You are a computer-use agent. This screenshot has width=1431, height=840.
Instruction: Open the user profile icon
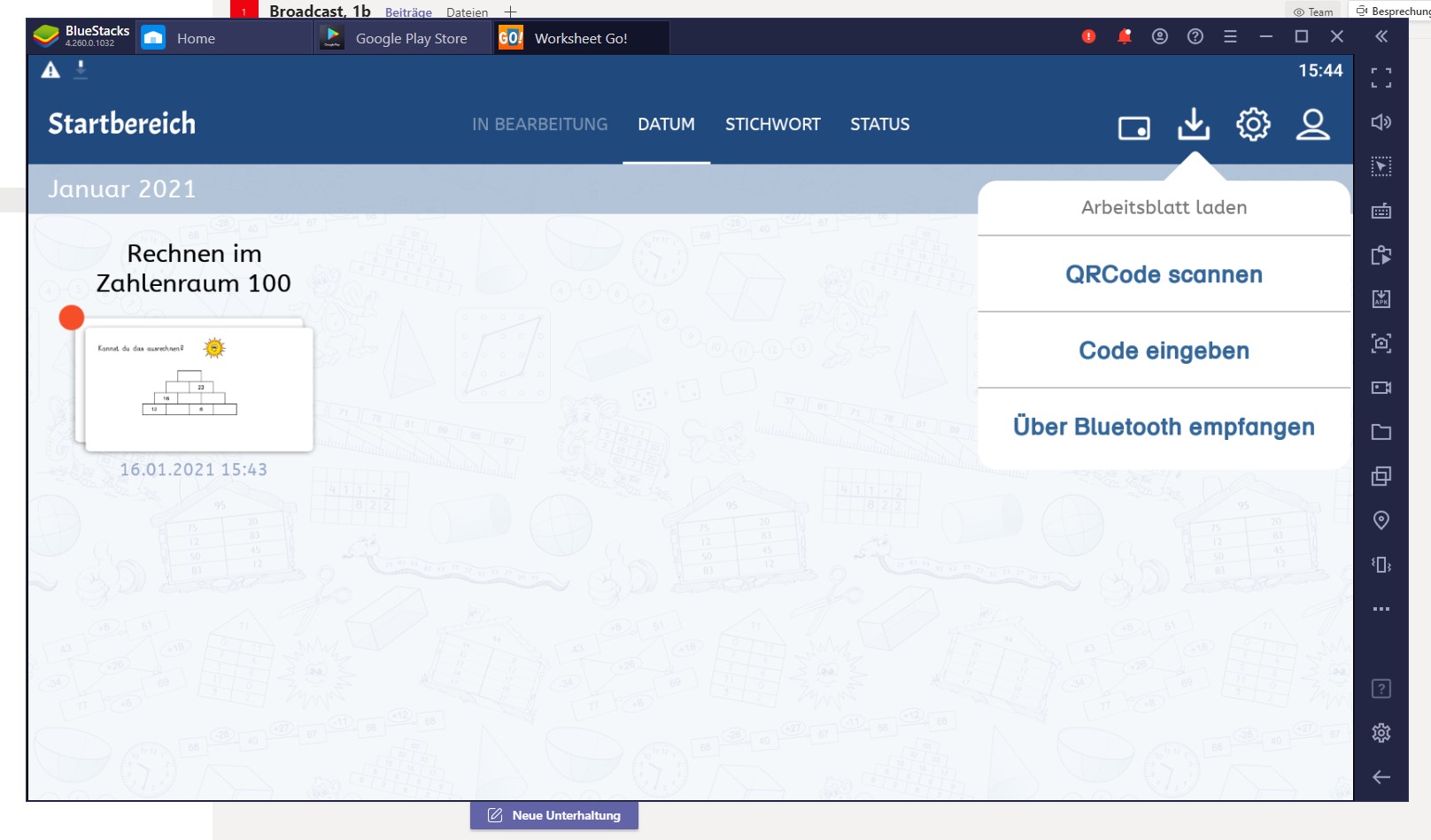[x=1312, y=125]
